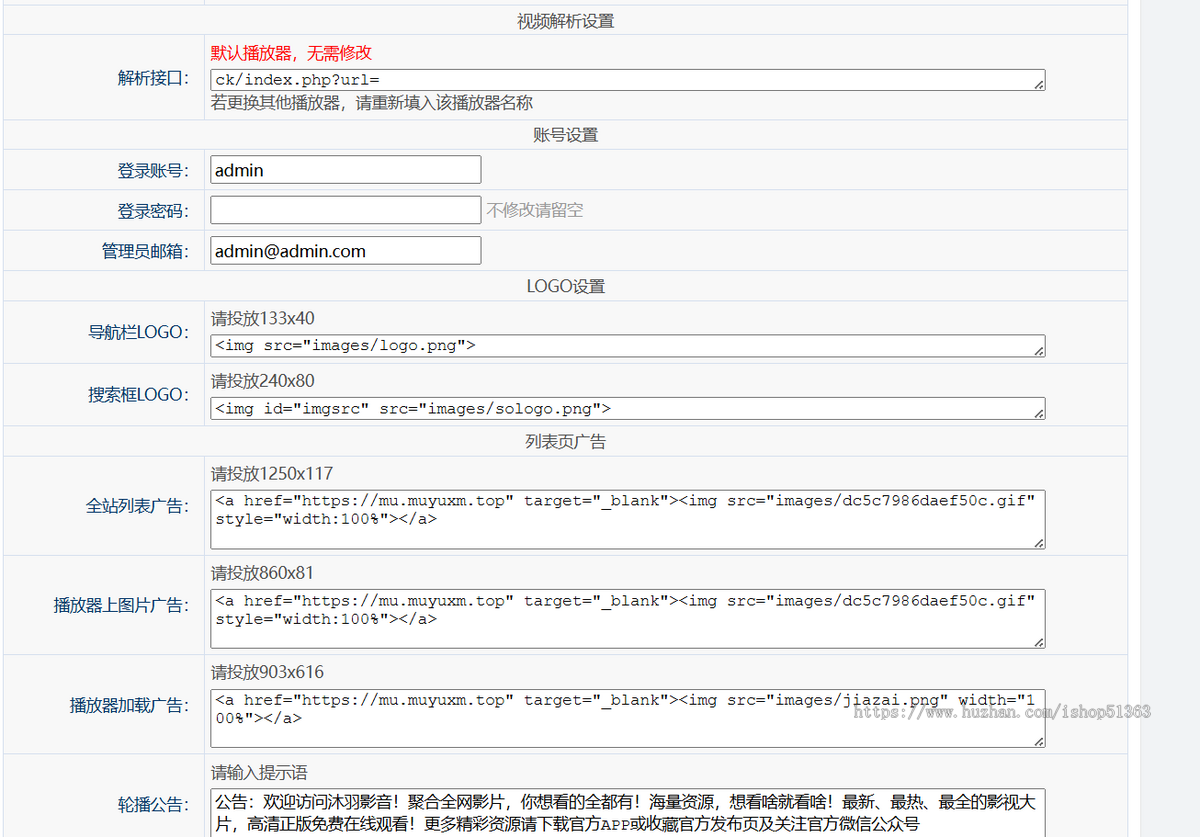
Task: Click the 导航栏LOGO label
Action: pos(139,332)
